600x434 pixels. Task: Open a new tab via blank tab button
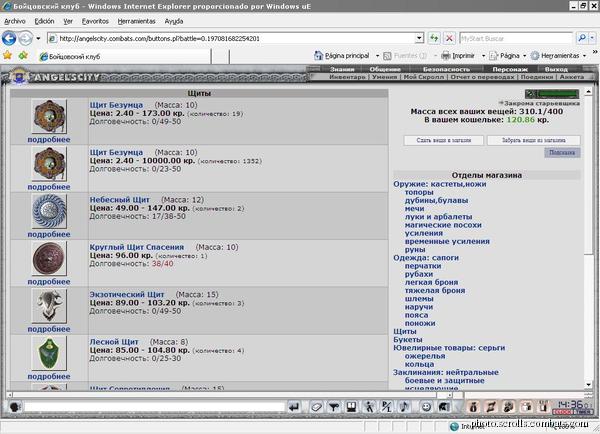click(x=220, y=57)
